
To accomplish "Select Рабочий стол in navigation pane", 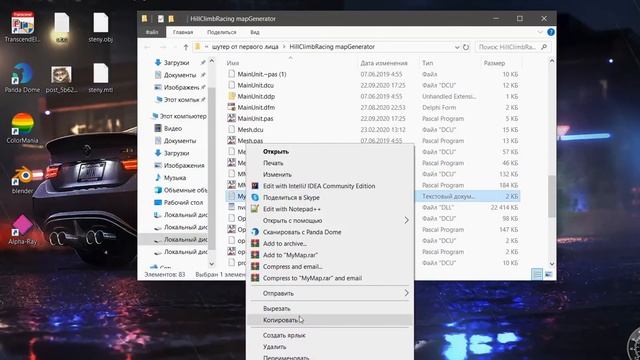I will coord(179,202).
